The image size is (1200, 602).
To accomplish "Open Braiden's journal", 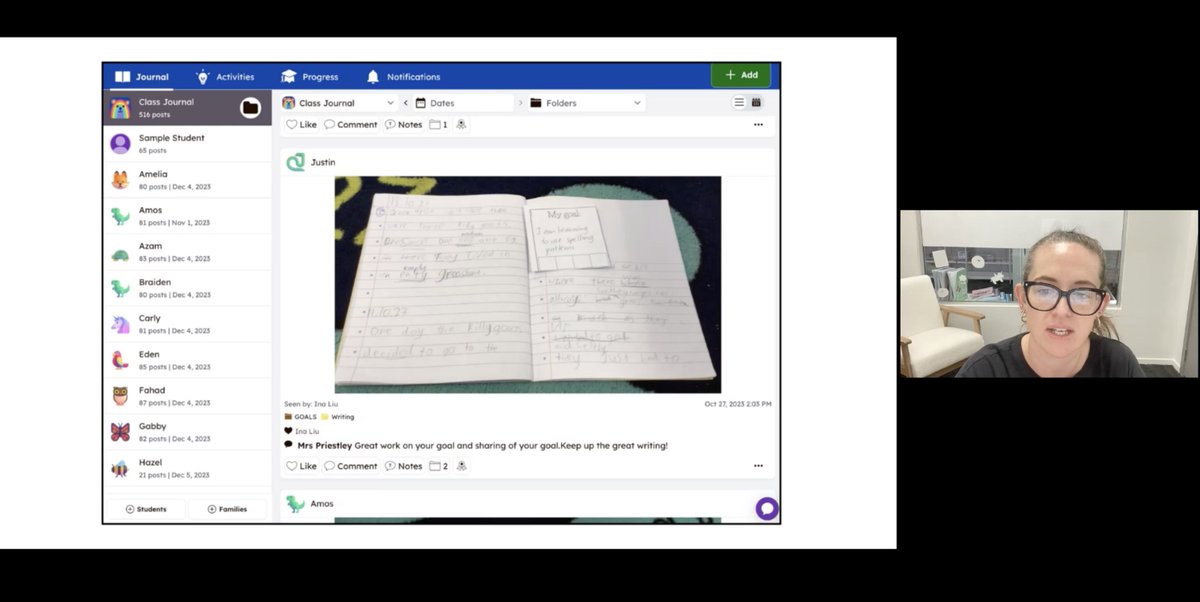I will coord(187,287).
